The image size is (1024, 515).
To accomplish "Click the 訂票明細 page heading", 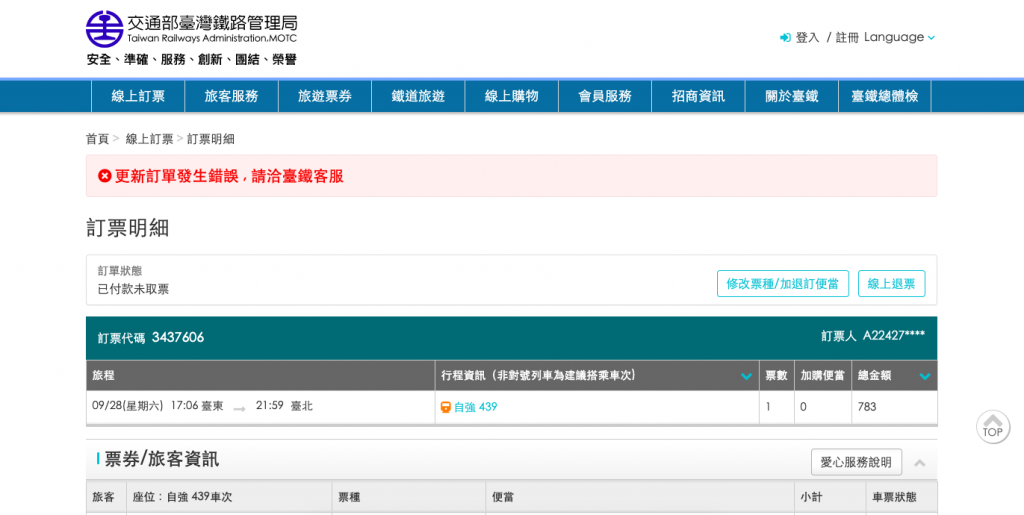I will (127, 228).
